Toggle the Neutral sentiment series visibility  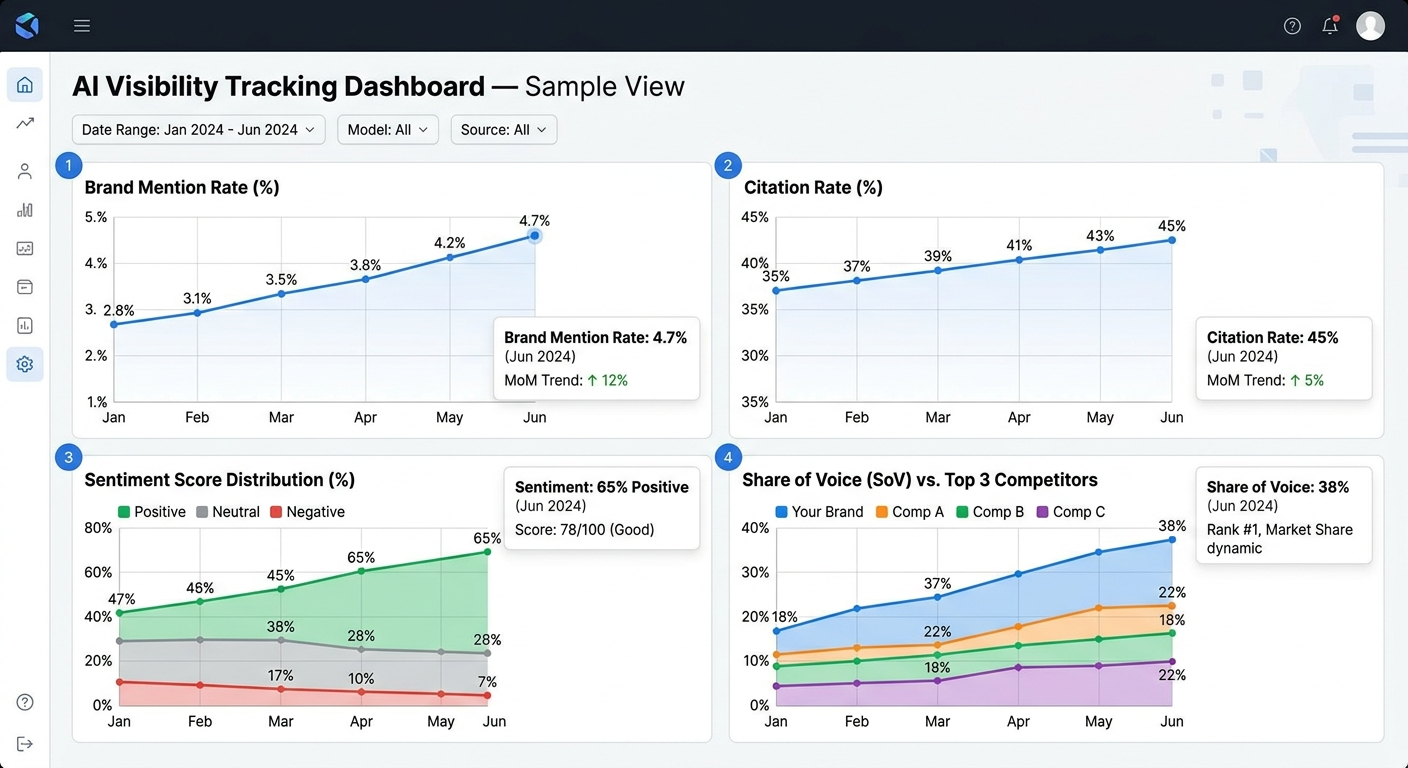point(228,511)
